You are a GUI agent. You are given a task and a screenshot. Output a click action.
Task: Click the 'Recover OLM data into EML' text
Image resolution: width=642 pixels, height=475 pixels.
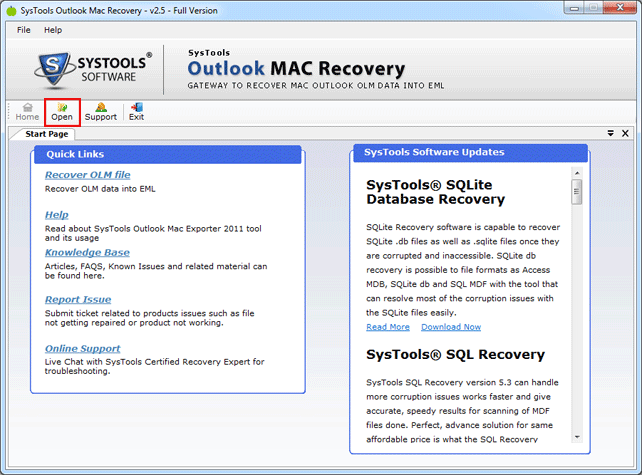[100, 189]
